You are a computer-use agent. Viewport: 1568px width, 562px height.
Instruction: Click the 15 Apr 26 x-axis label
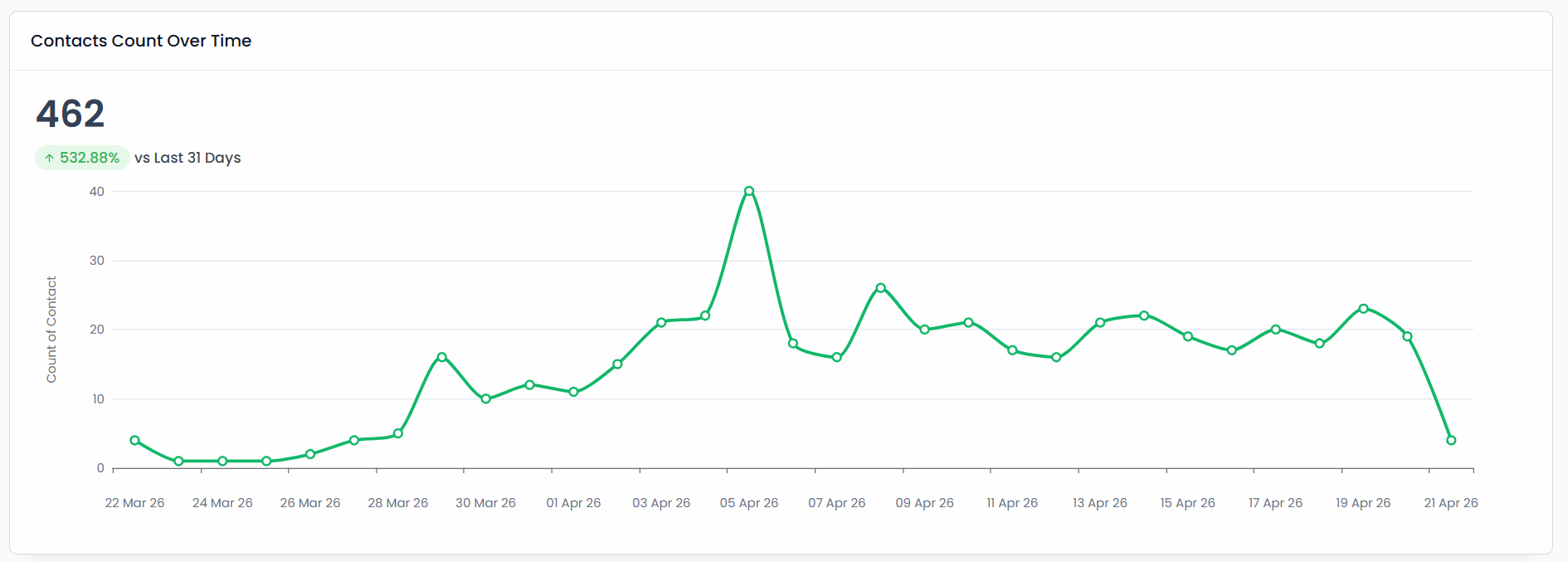(x=1187, y=503)
